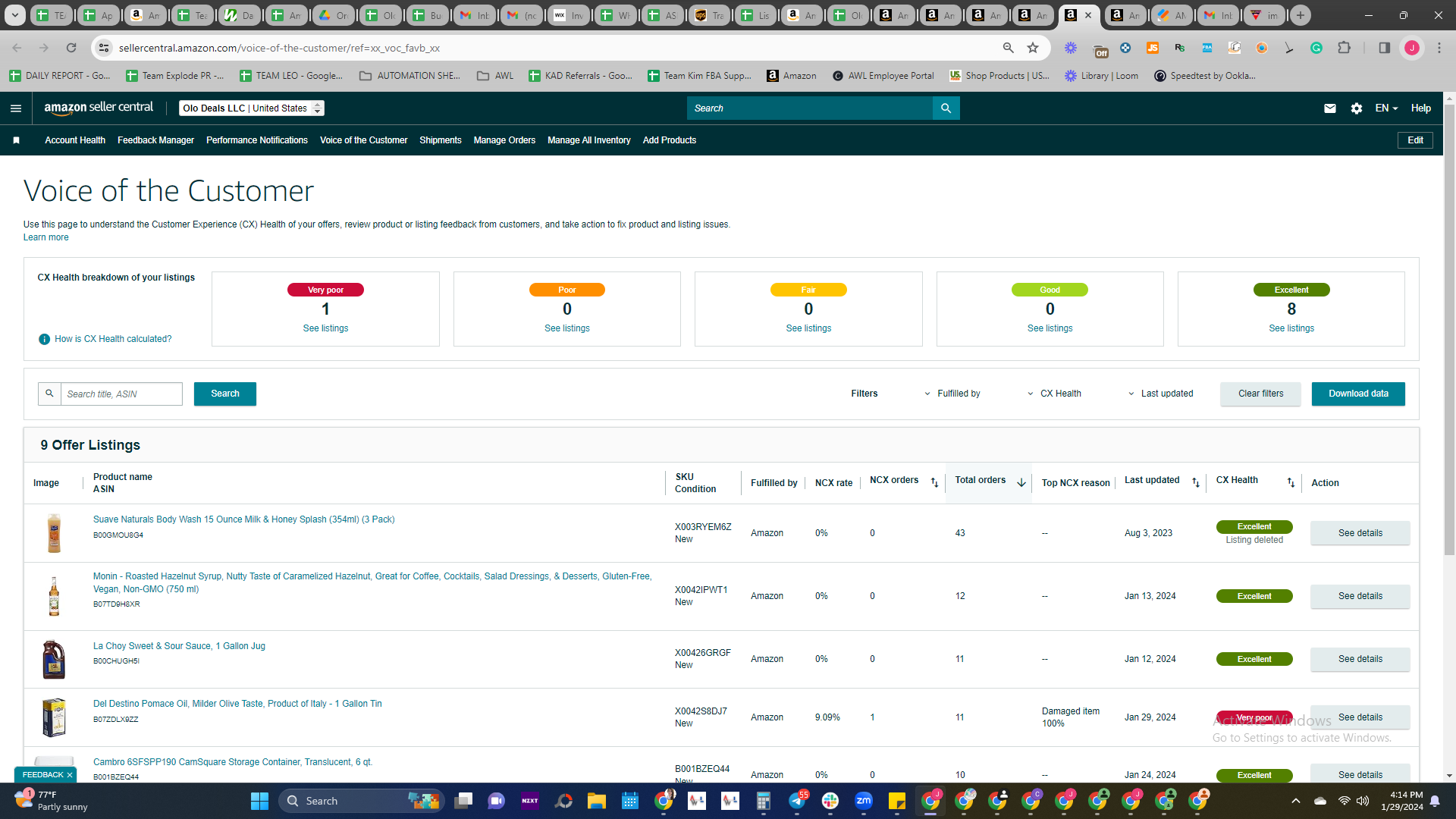Click the Windows Start button
This screenshot has width=1456, height=819.
pyautogui.click(x=259, y=801)
